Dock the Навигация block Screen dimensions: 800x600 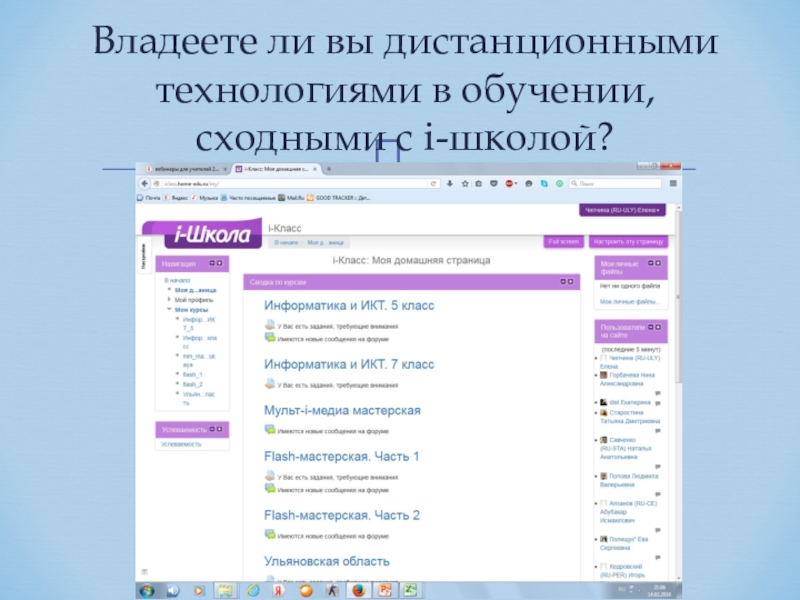(219, 263)
